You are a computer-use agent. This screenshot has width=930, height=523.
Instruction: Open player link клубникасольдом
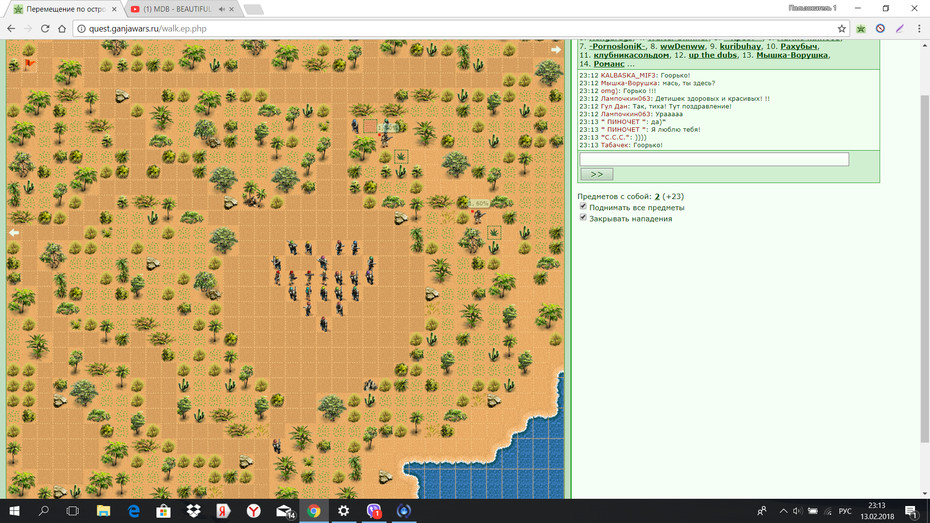pos(631,55)
